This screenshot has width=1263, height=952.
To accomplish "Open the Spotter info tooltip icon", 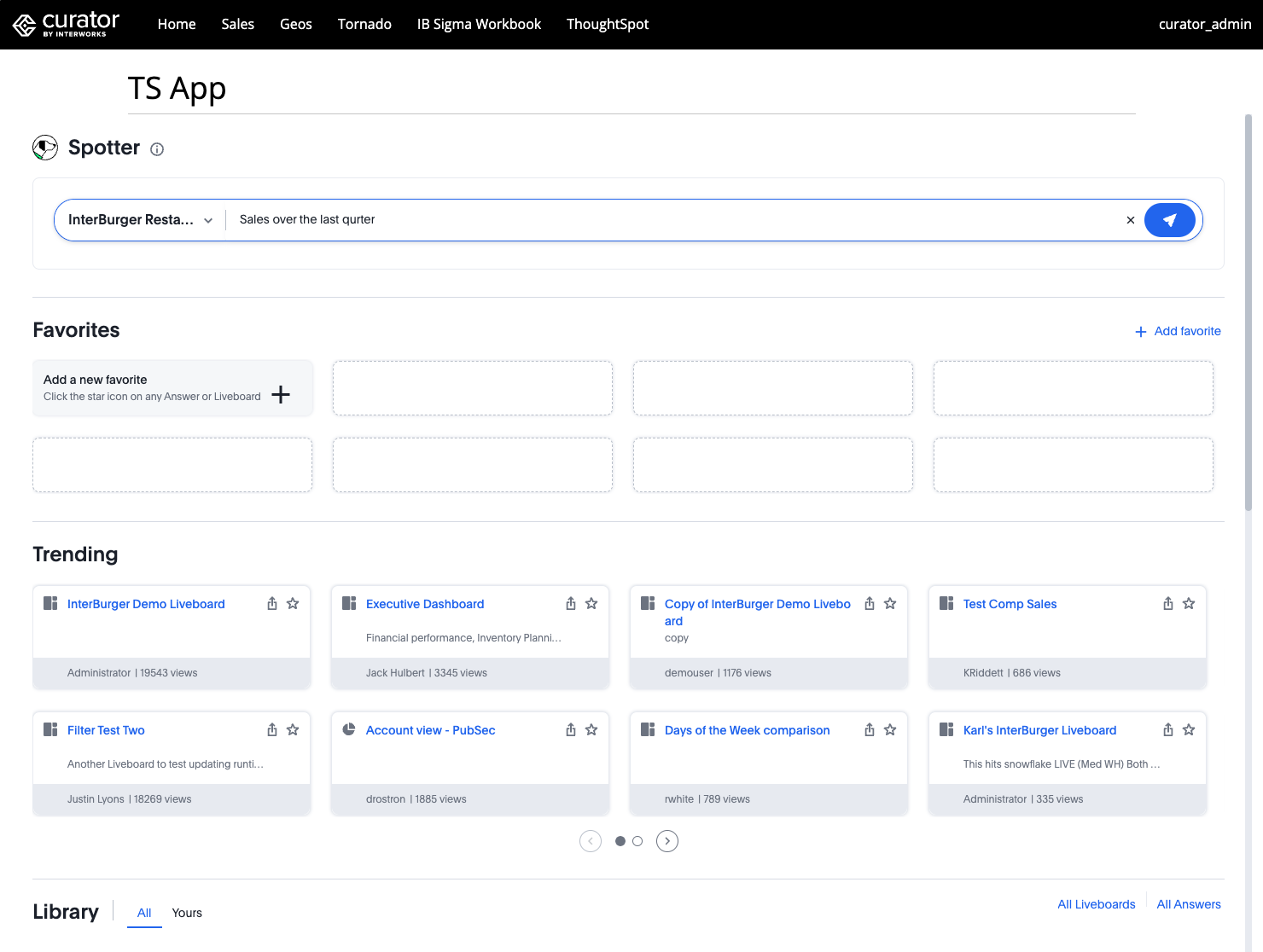I will tap(157, 149).
